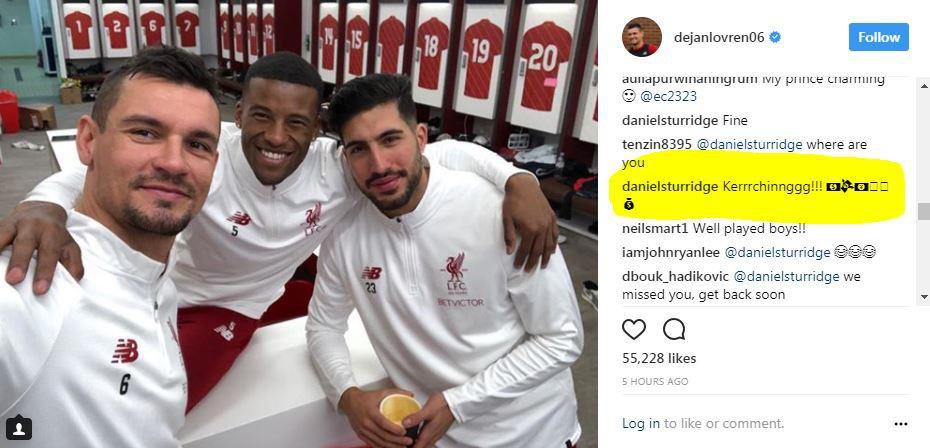This screenshot has height=448, width=930.
Task: View the 55,228 likes list
Action: click(659, 358)
